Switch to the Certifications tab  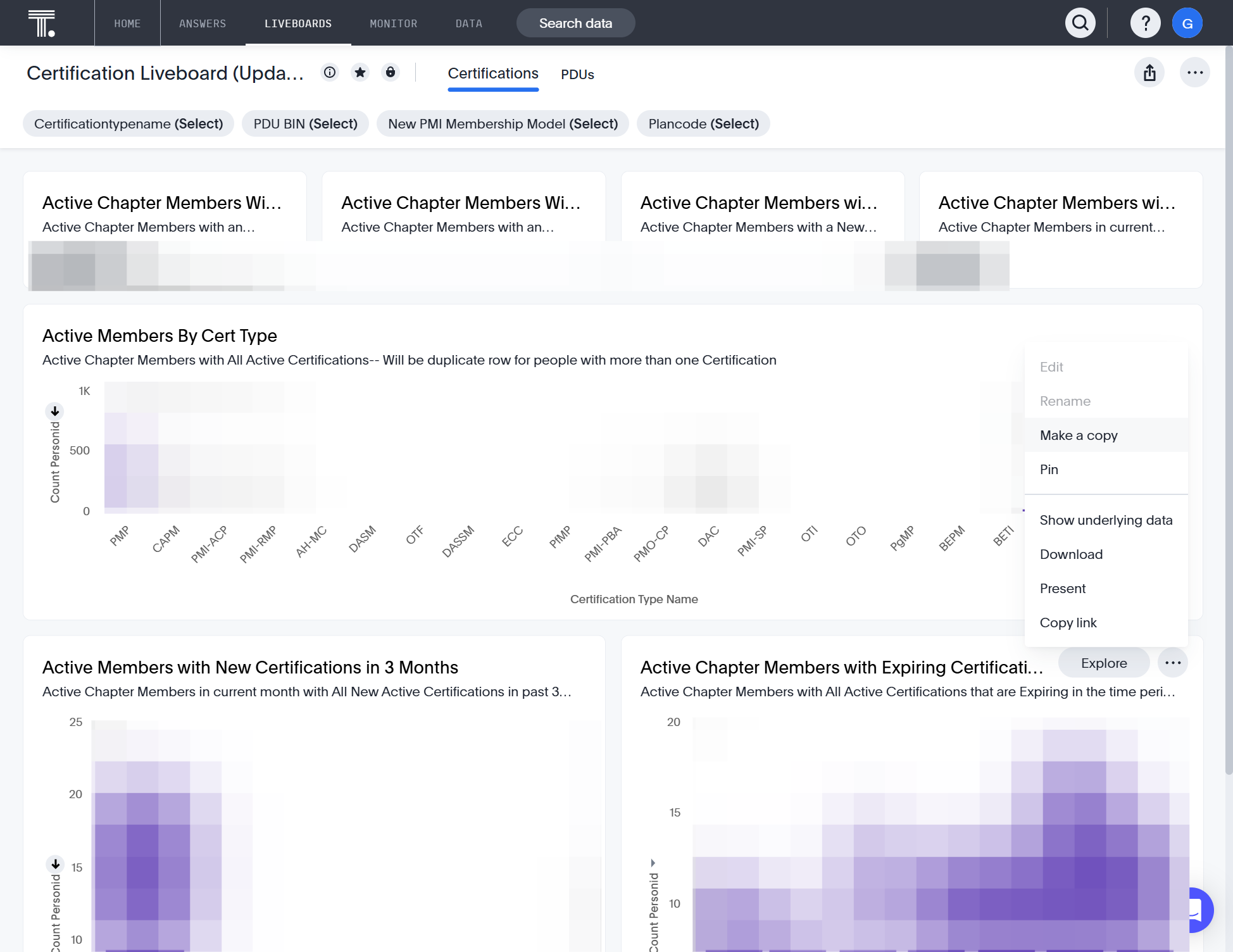pyautogui.click(x=493, y=74)
